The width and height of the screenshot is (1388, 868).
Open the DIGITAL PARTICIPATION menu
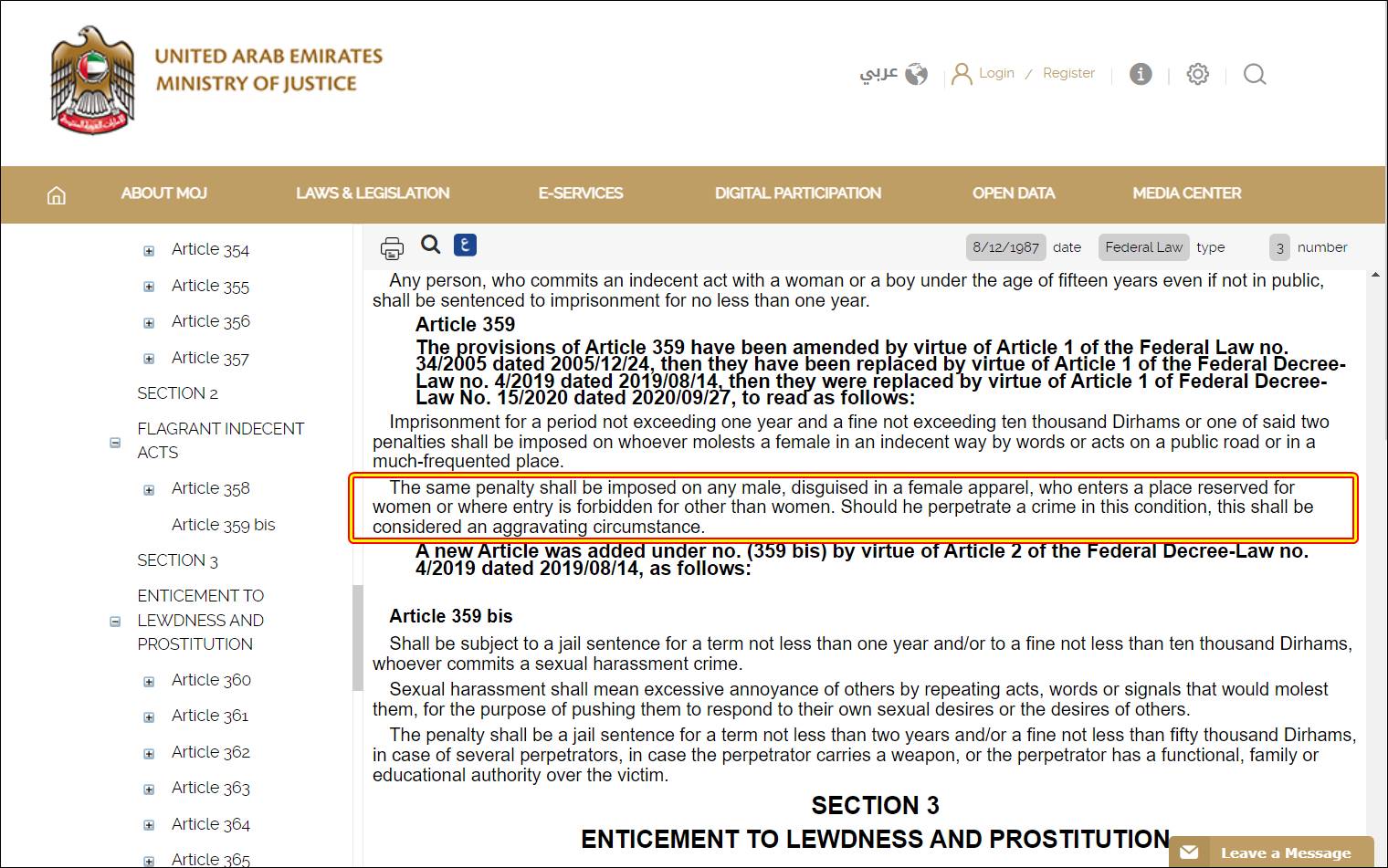(x=798, y=193)
